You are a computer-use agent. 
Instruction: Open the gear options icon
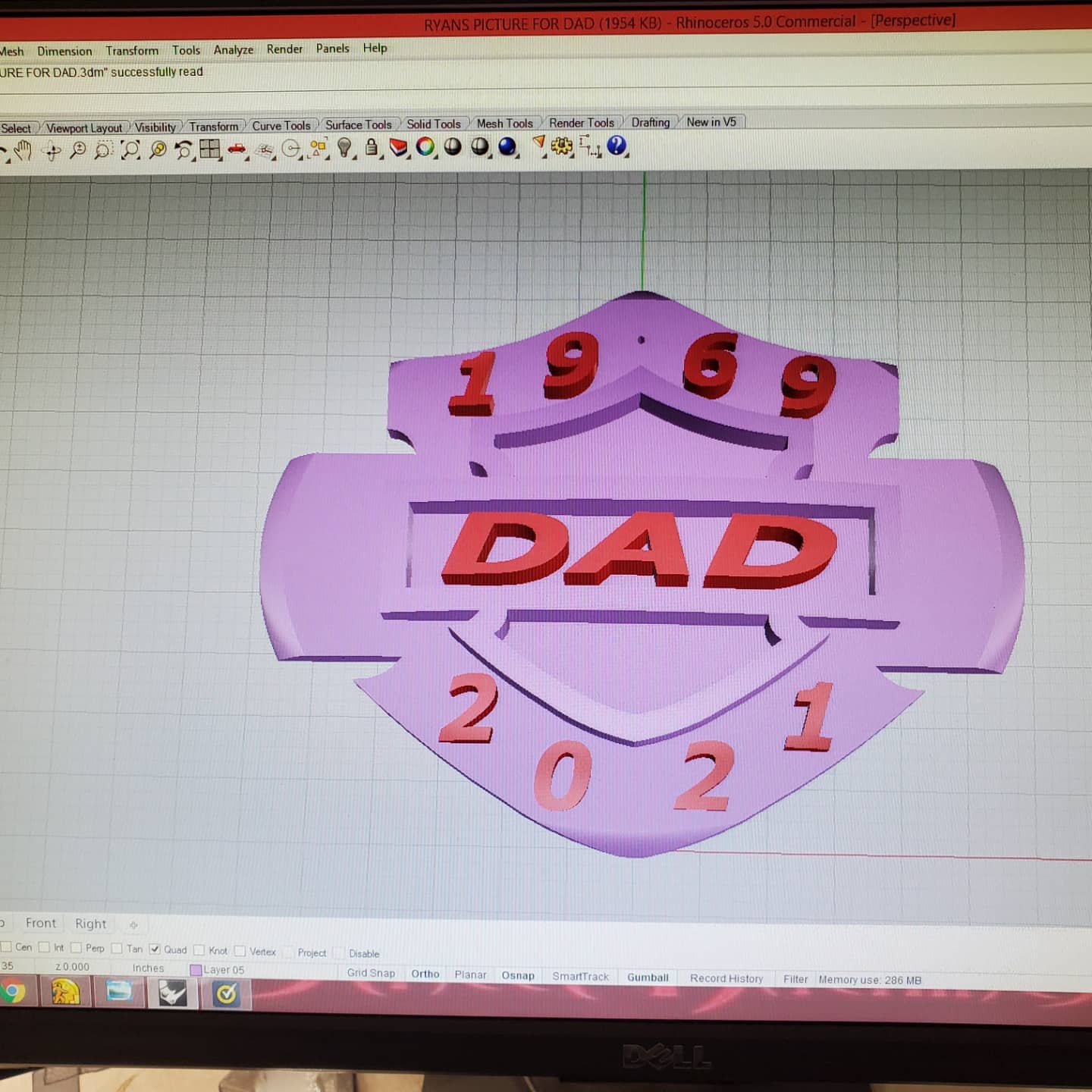562,145
